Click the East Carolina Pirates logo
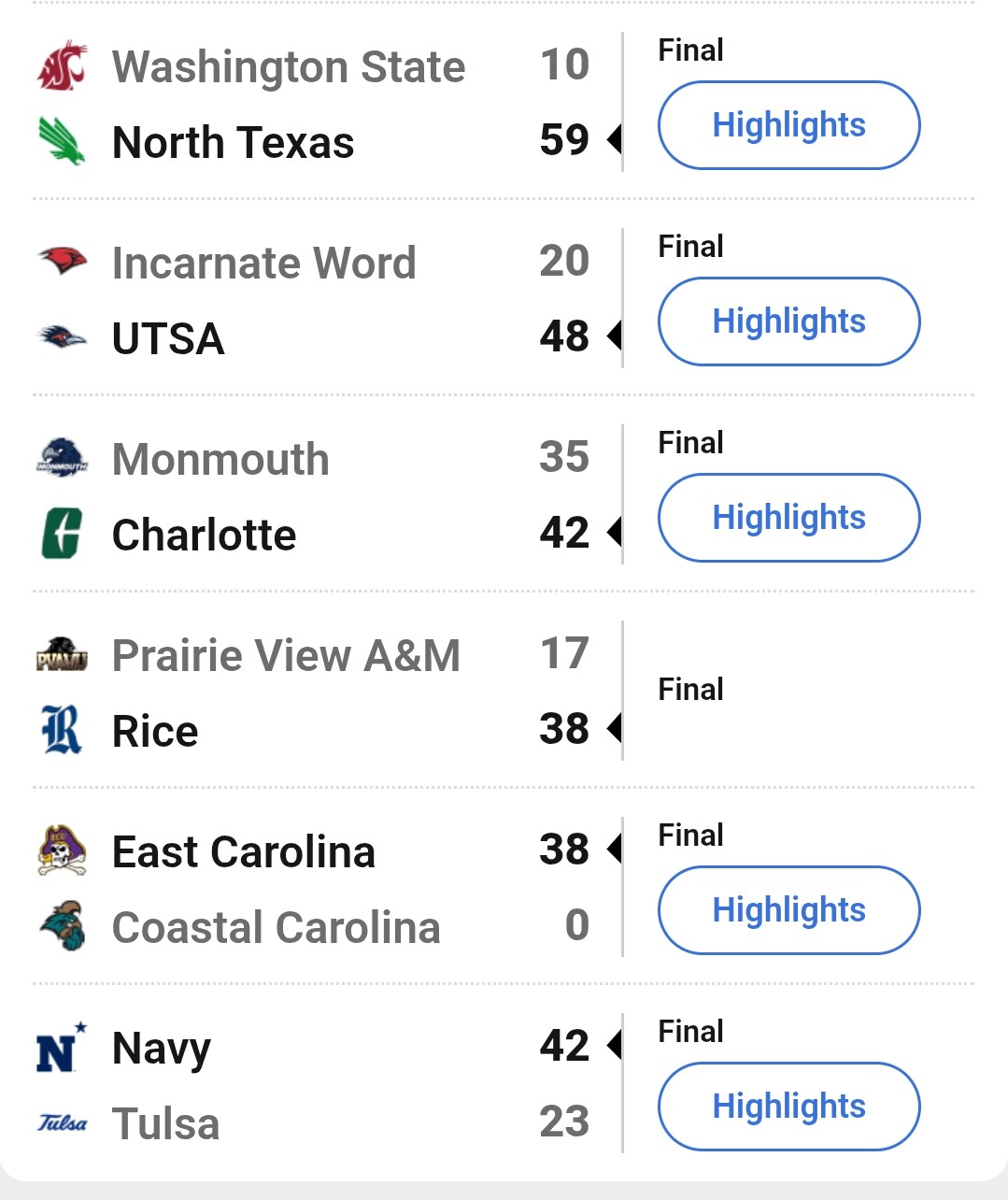 pyautogui.click(x=62, y=850)
